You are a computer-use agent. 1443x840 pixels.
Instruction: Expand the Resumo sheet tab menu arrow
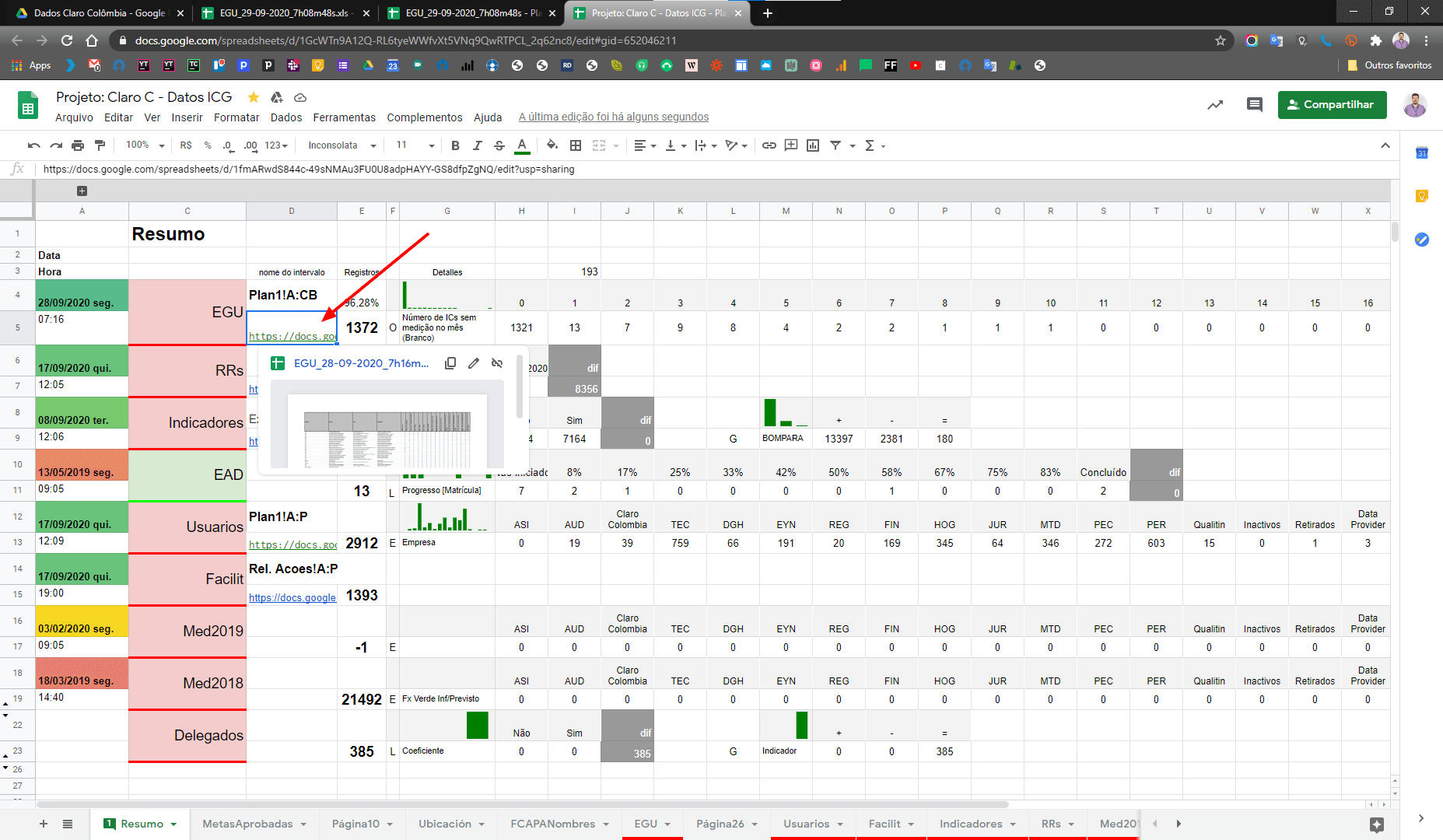[x=173, y=824]
